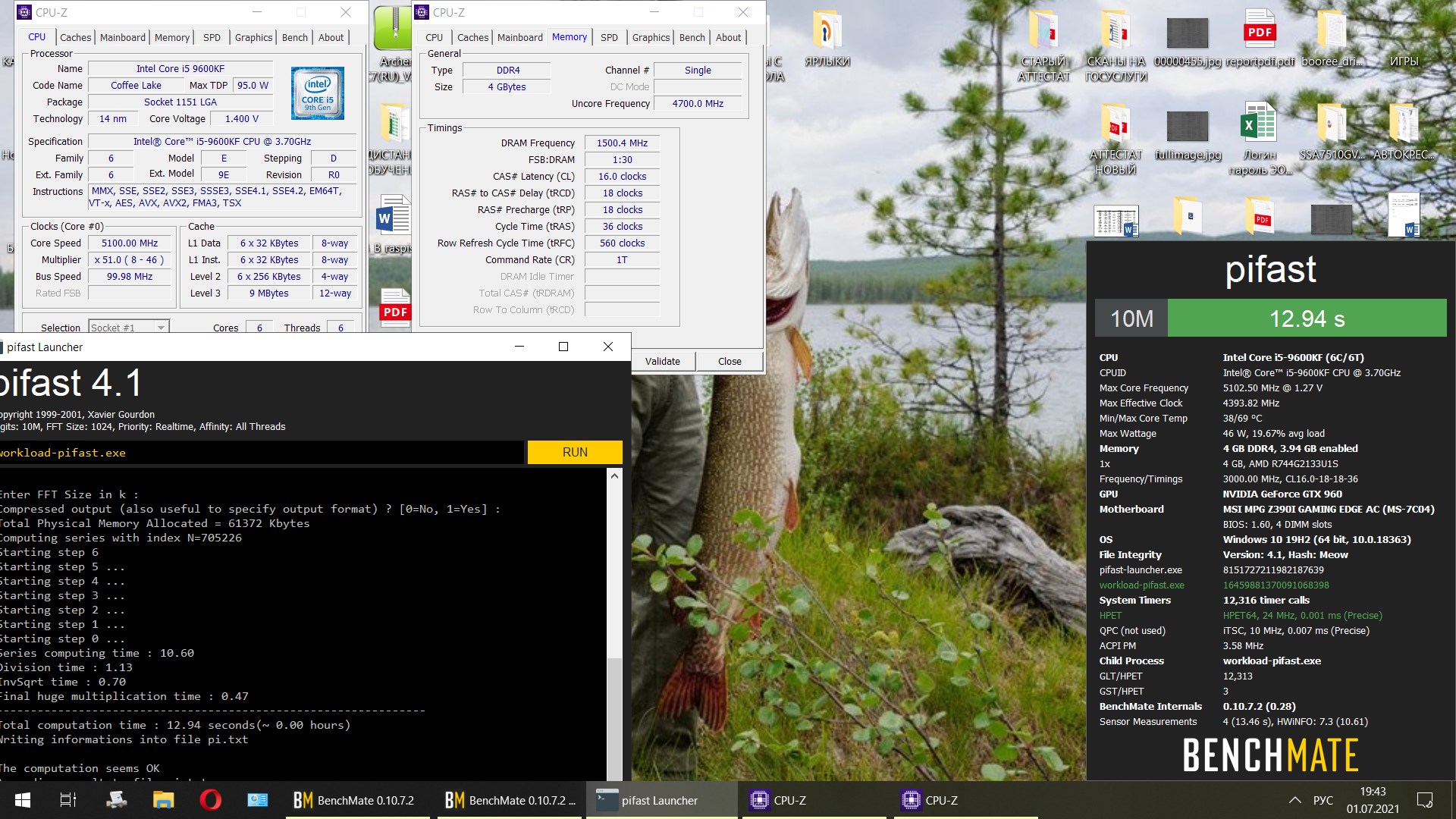Click the yellow RUN button in pifast Launcher

575,452
